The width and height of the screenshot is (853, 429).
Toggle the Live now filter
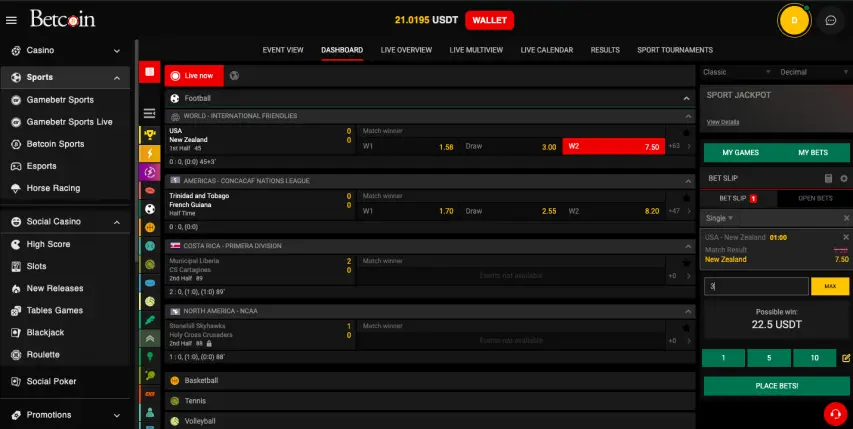coord(194,76)
